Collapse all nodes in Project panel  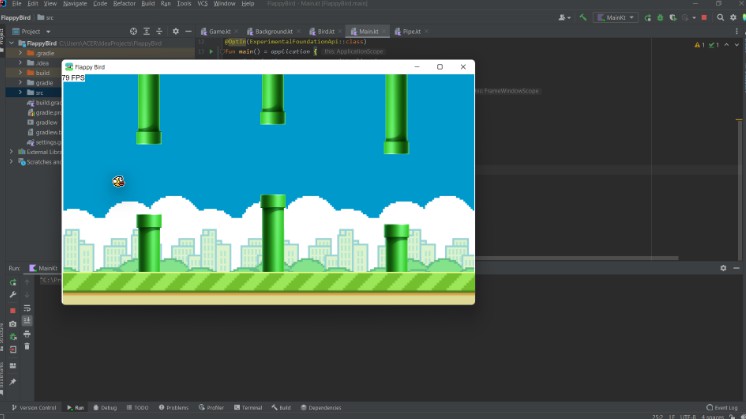pos(159,31)
